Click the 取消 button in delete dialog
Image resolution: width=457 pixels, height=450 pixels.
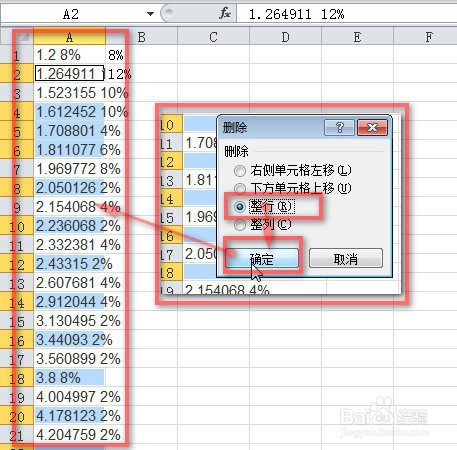346,258
